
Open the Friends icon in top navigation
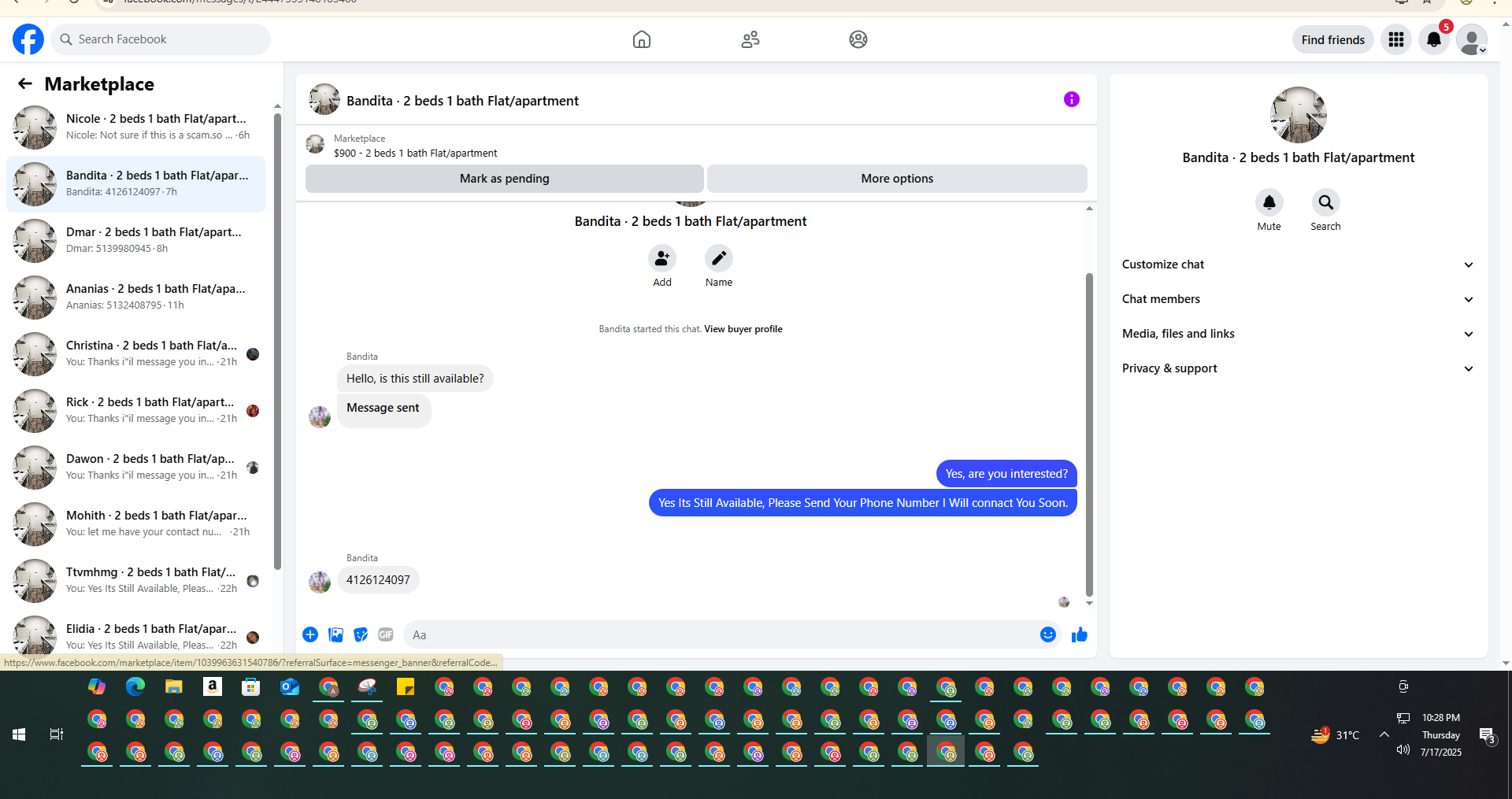point(750,39)
